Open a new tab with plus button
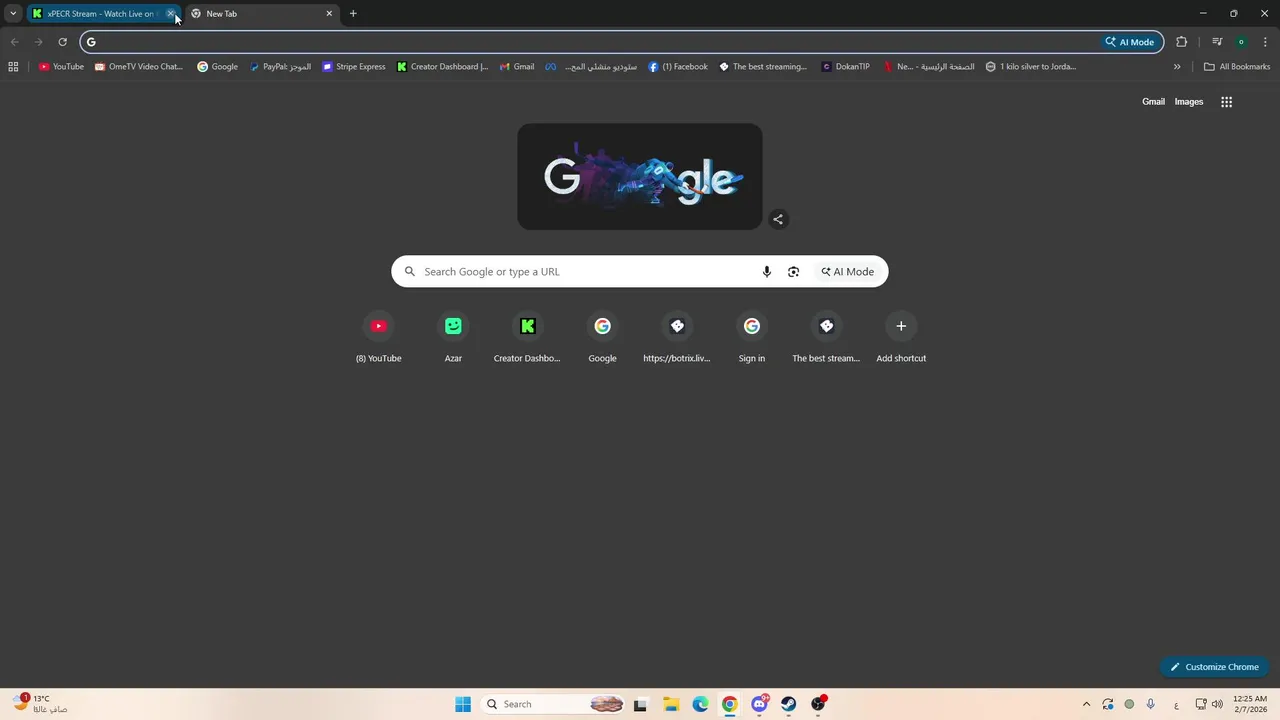Image resolution: width=1280 pixels, height=720 pixels. [353, 14]
